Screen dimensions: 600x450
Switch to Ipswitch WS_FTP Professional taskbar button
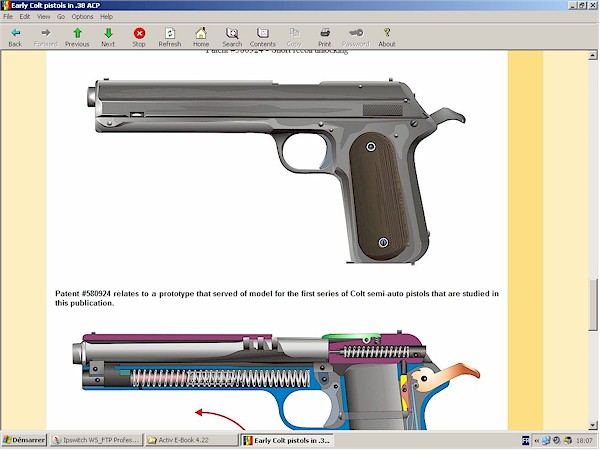96,440
